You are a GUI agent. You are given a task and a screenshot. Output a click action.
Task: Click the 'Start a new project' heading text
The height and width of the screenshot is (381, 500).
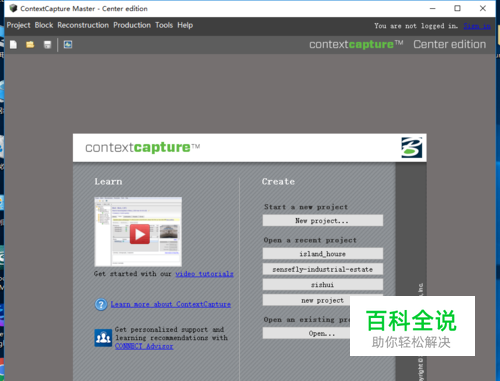point(306,207)
